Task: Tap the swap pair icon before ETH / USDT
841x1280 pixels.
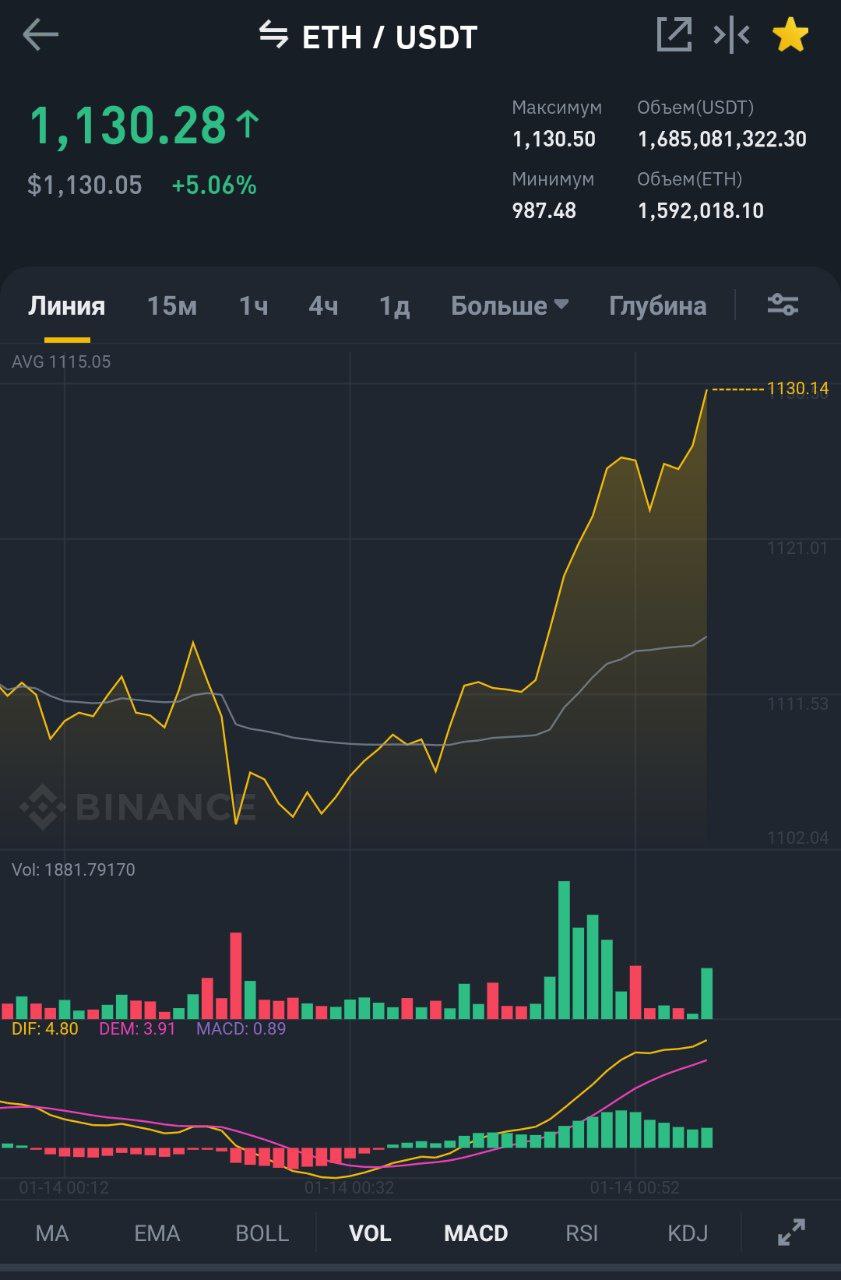Action: [x=273, y=35]
